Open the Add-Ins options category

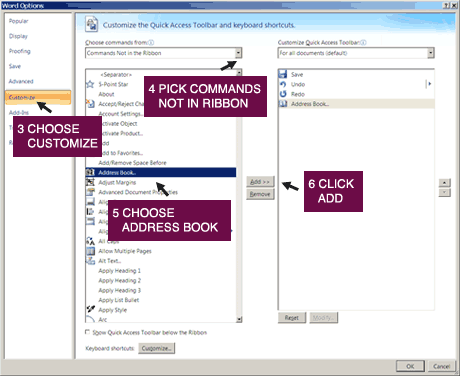tap(19, 112)
